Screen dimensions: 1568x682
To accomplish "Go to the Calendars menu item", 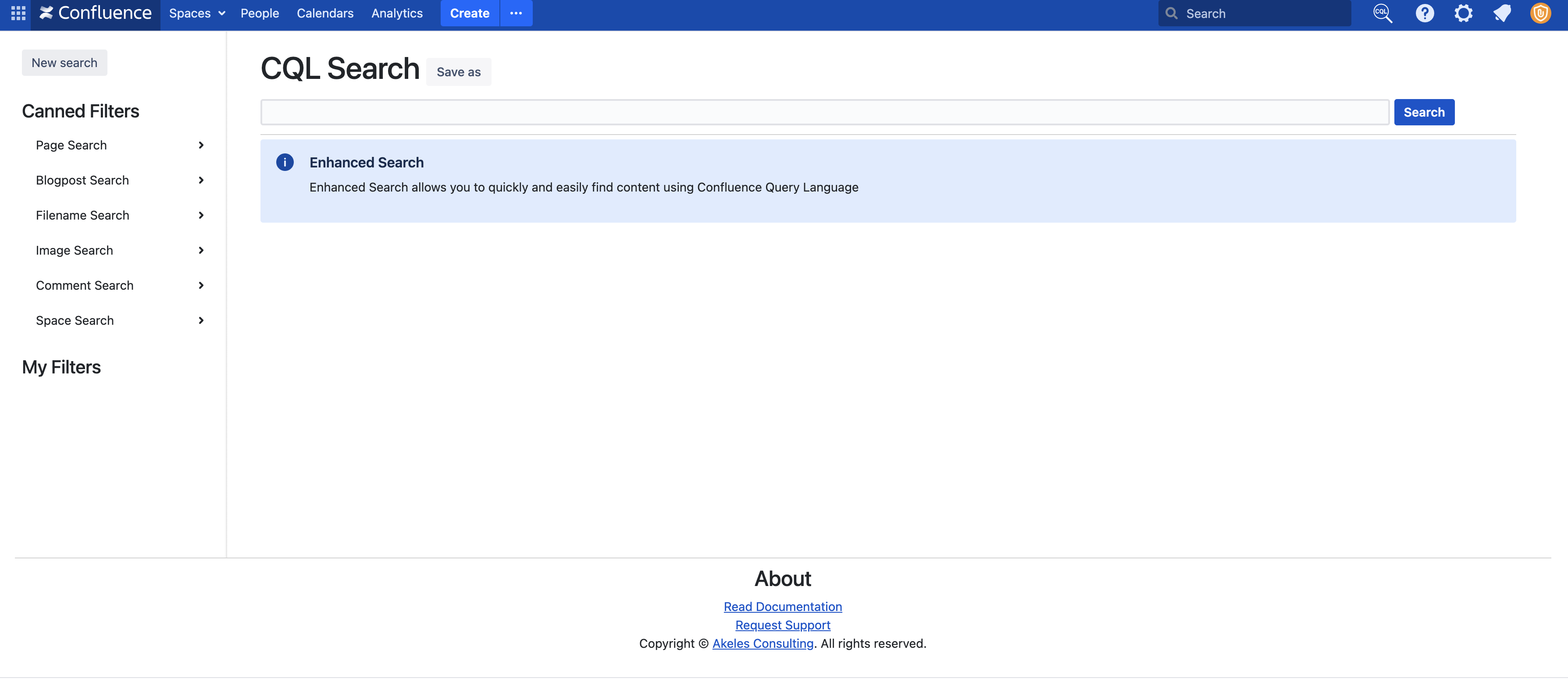I will click(x=324, y=13).
